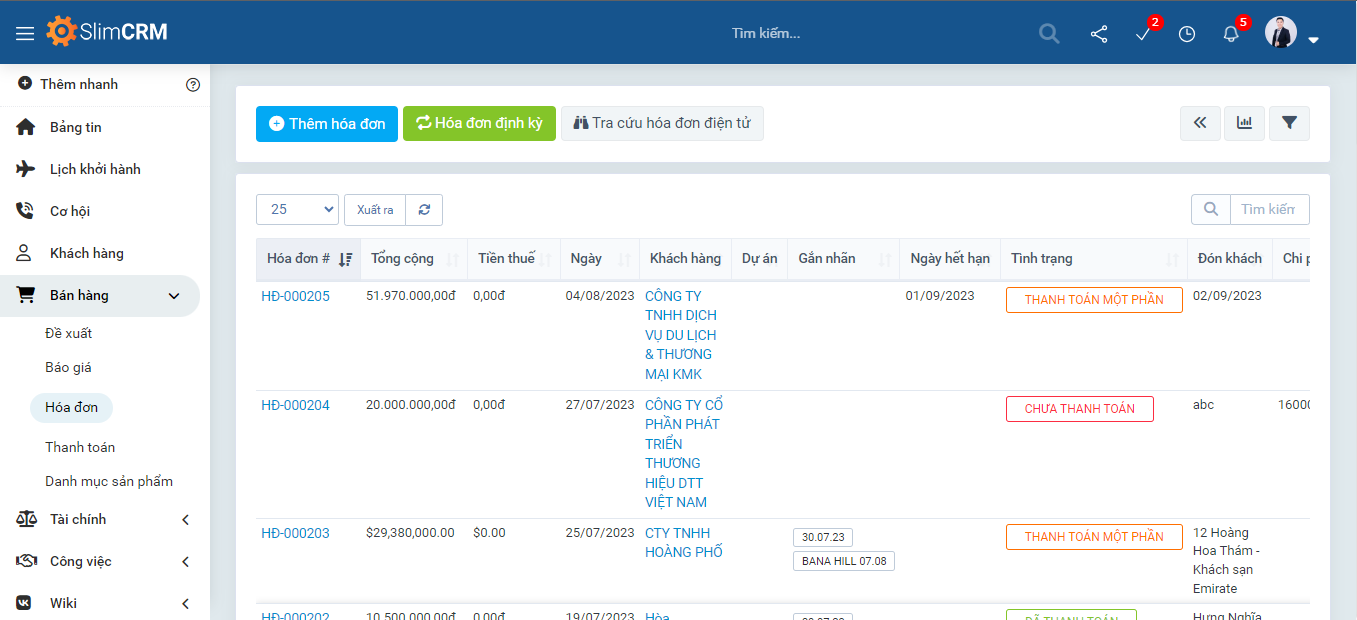Select Báo giá in the sidebar
1357x620 pixels.
pos(68,367)
